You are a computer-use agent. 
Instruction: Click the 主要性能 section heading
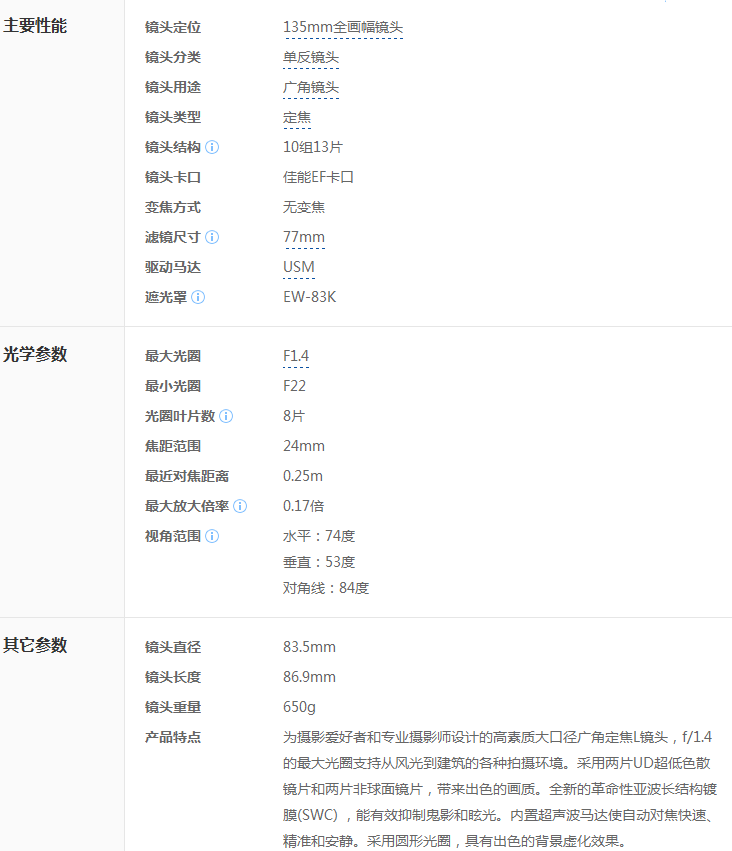tap(35, 26)
